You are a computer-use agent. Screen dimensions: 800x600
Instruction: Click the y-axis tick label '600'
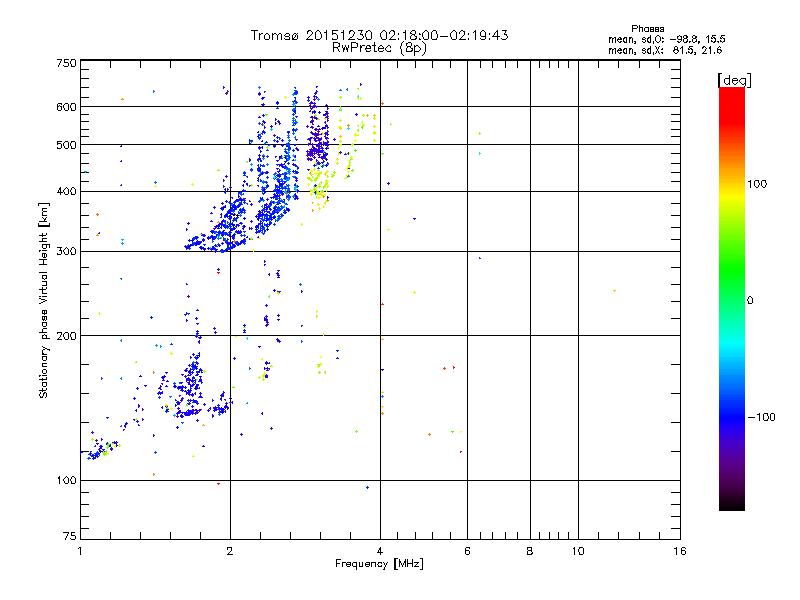(66, 107)
